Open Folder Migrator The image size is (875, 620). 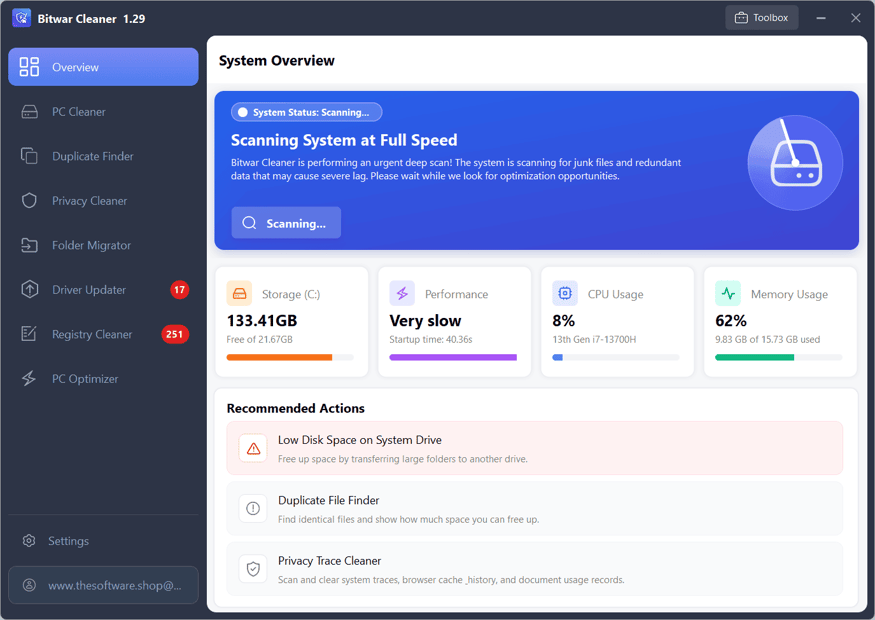103,245
